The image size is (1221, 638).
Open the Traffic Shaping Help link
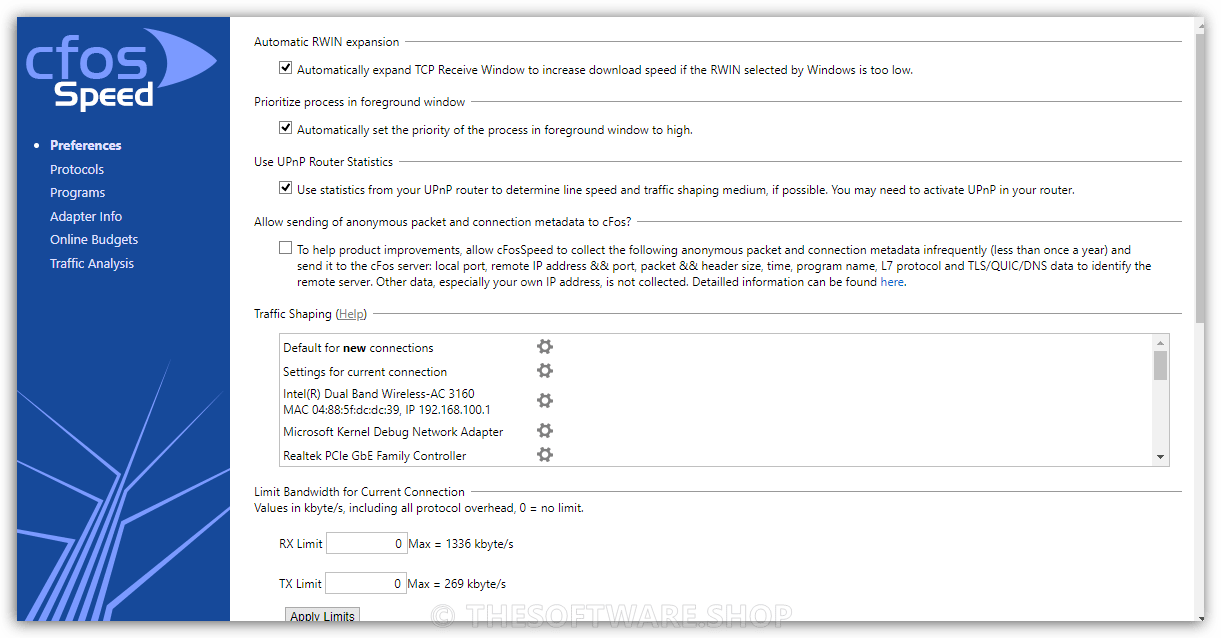[351, 314]
